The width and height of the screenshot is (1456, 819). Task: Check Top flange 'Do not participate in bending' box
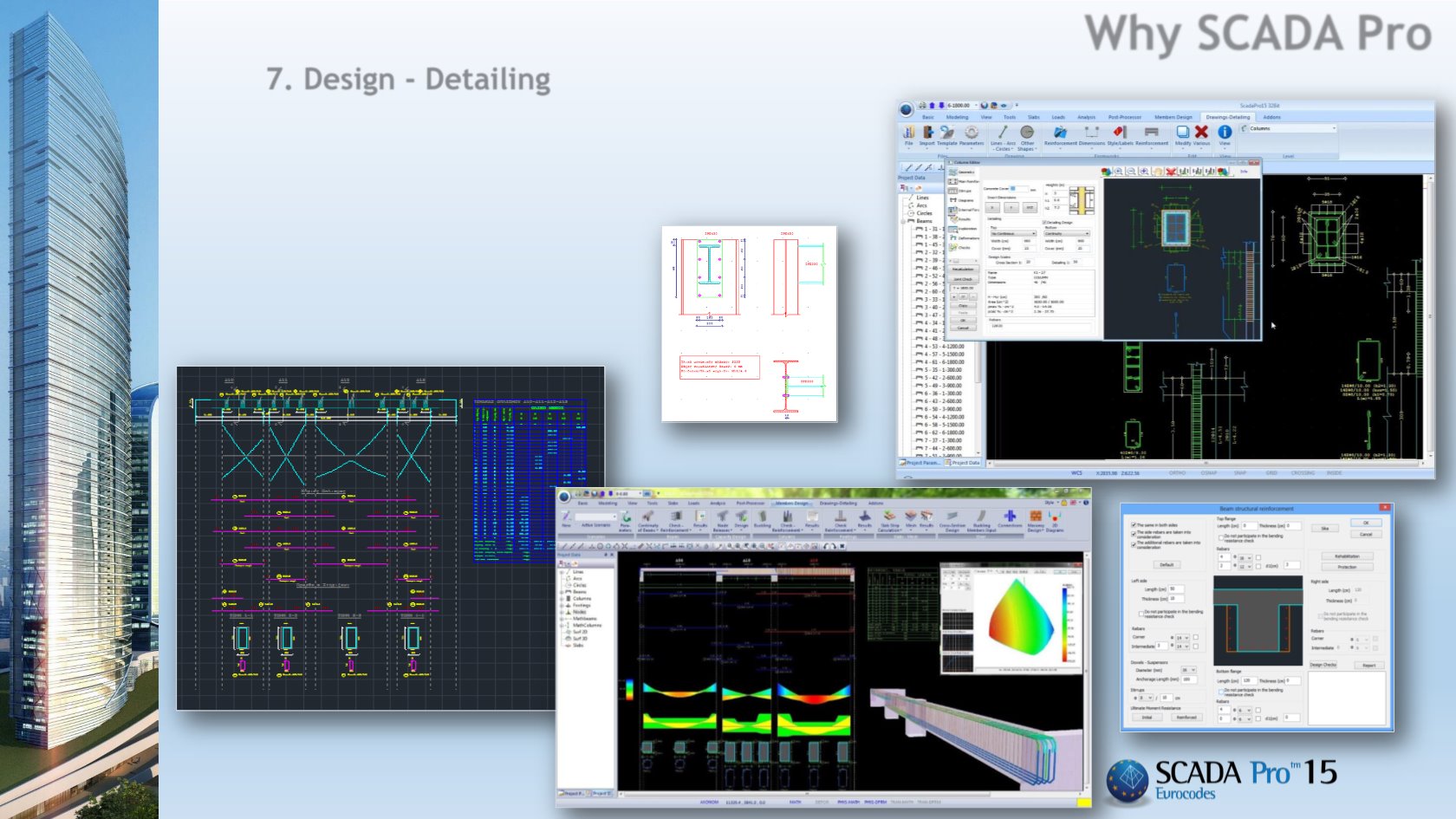pos(1221,538)
